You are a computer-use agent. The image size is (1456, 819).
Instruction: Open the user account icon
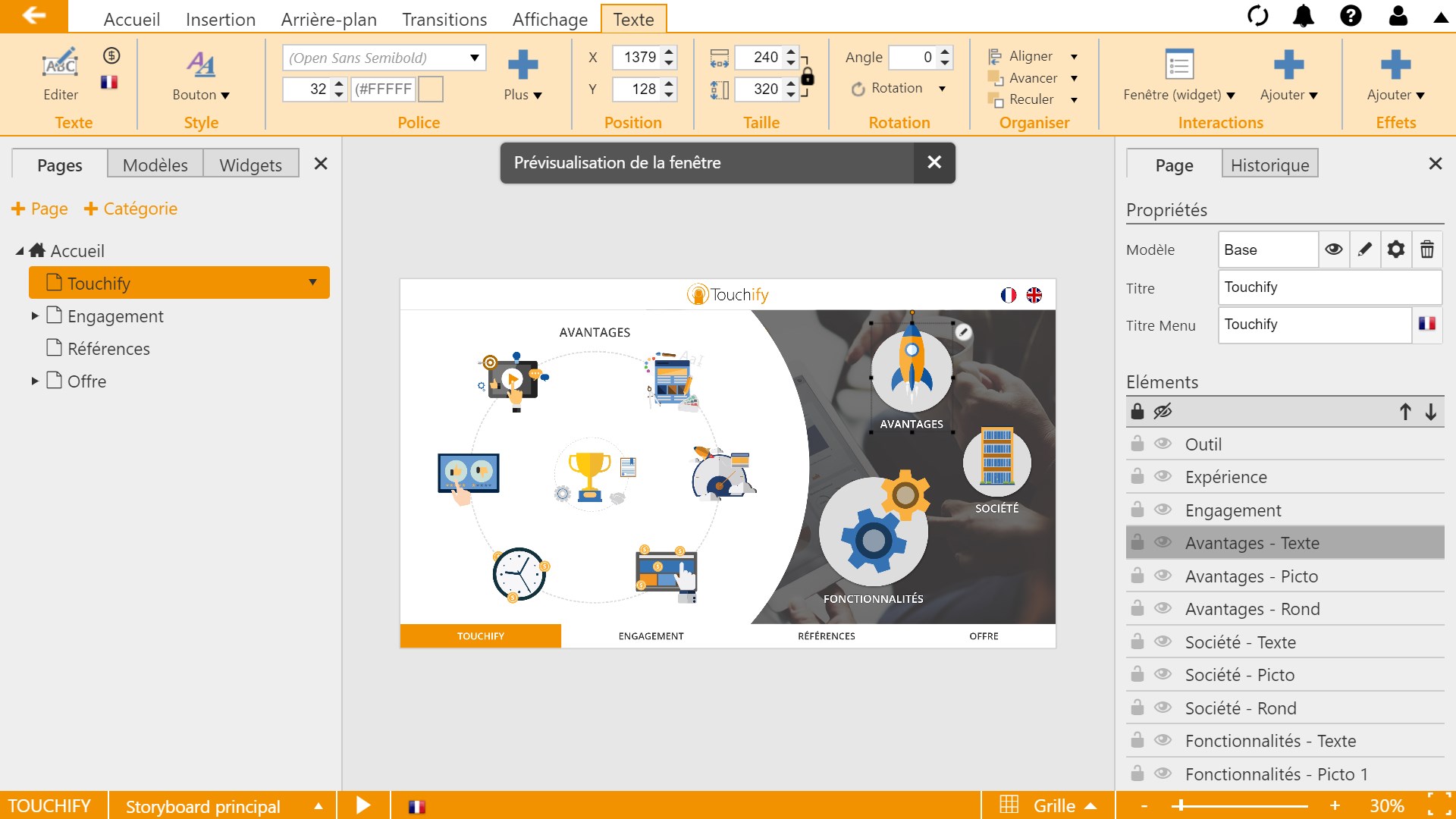[x=1398, y=16]
